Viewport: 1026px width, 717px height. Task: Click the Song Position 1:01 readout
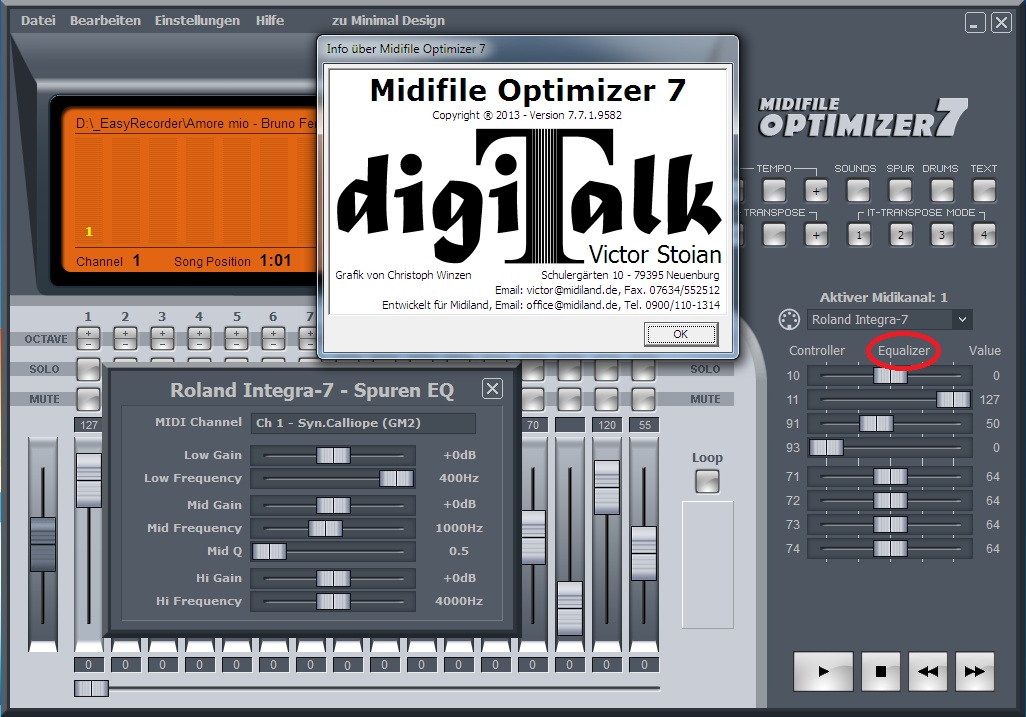[232, 261]
